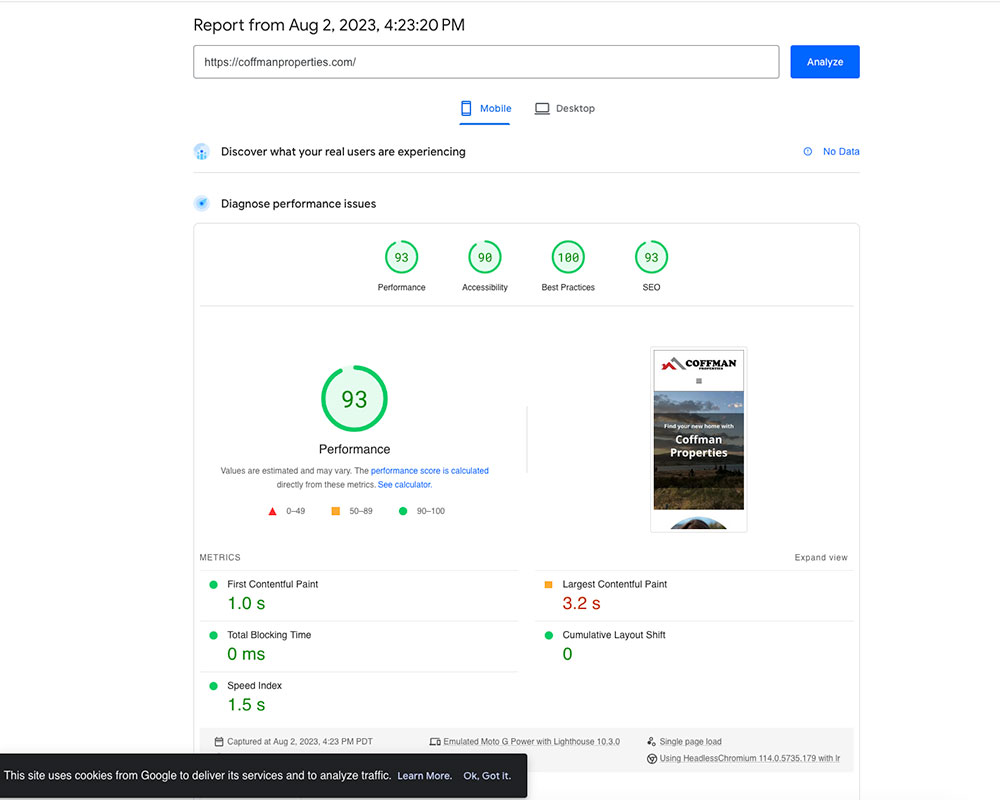The image size is (1000, 800).
Task: Click the Diagnose performance issues icon
Action: tap(201, 204)
